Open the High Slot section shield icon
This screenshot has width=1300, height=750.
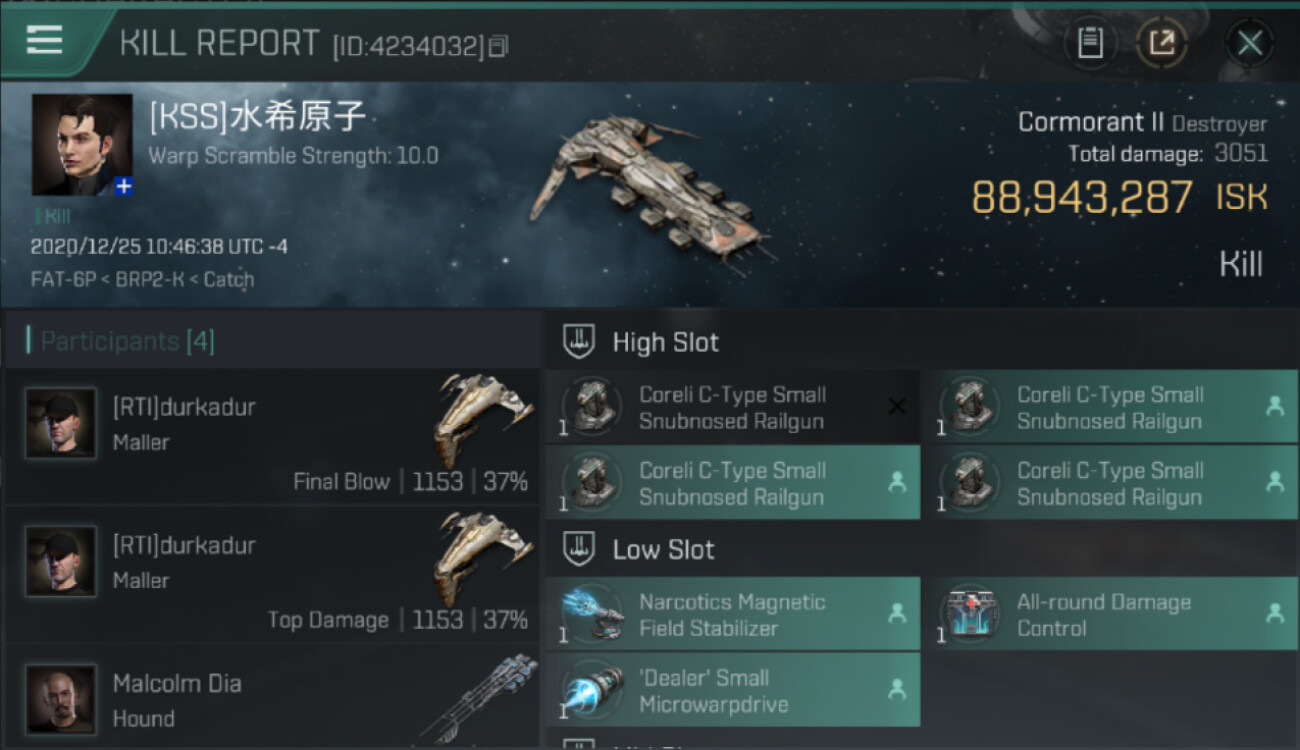tap(577, 342)
